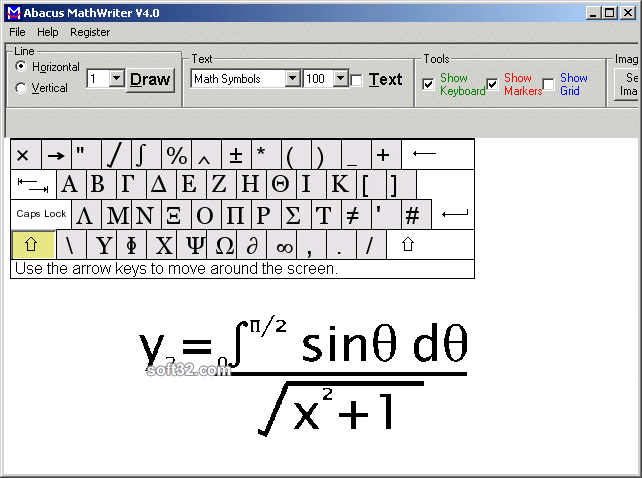Click the asterisk key

267,154
